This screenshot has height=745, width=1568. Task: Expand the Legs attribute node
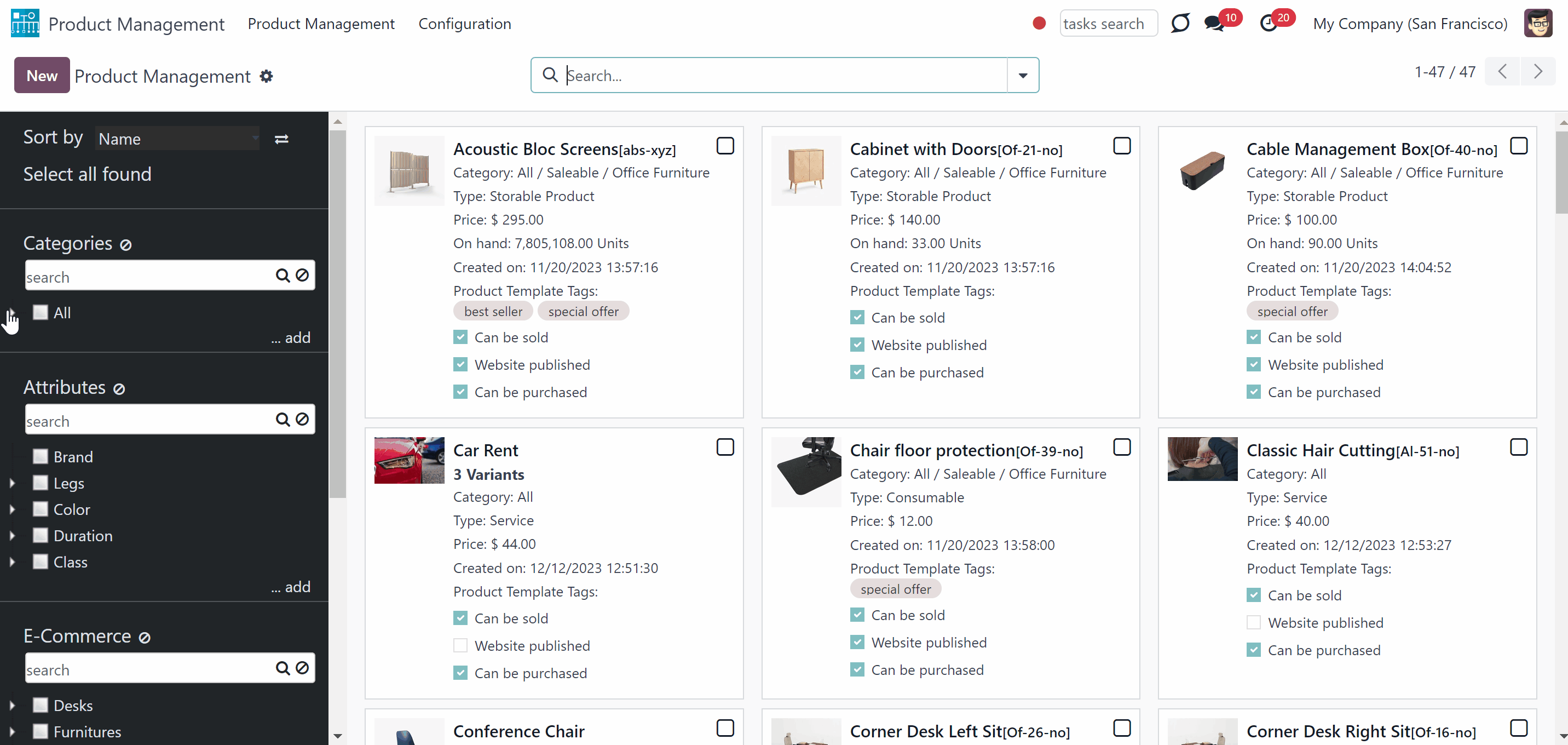coord(12,483)
